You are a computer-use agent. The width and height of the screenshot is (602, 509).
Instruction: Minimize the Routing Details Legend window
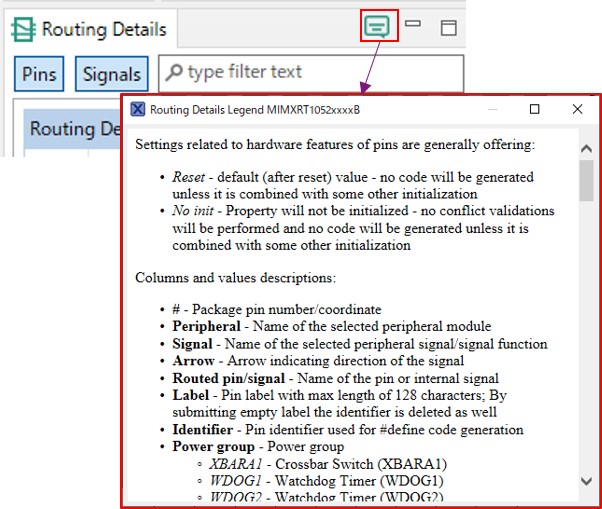(x=493, y=109)
